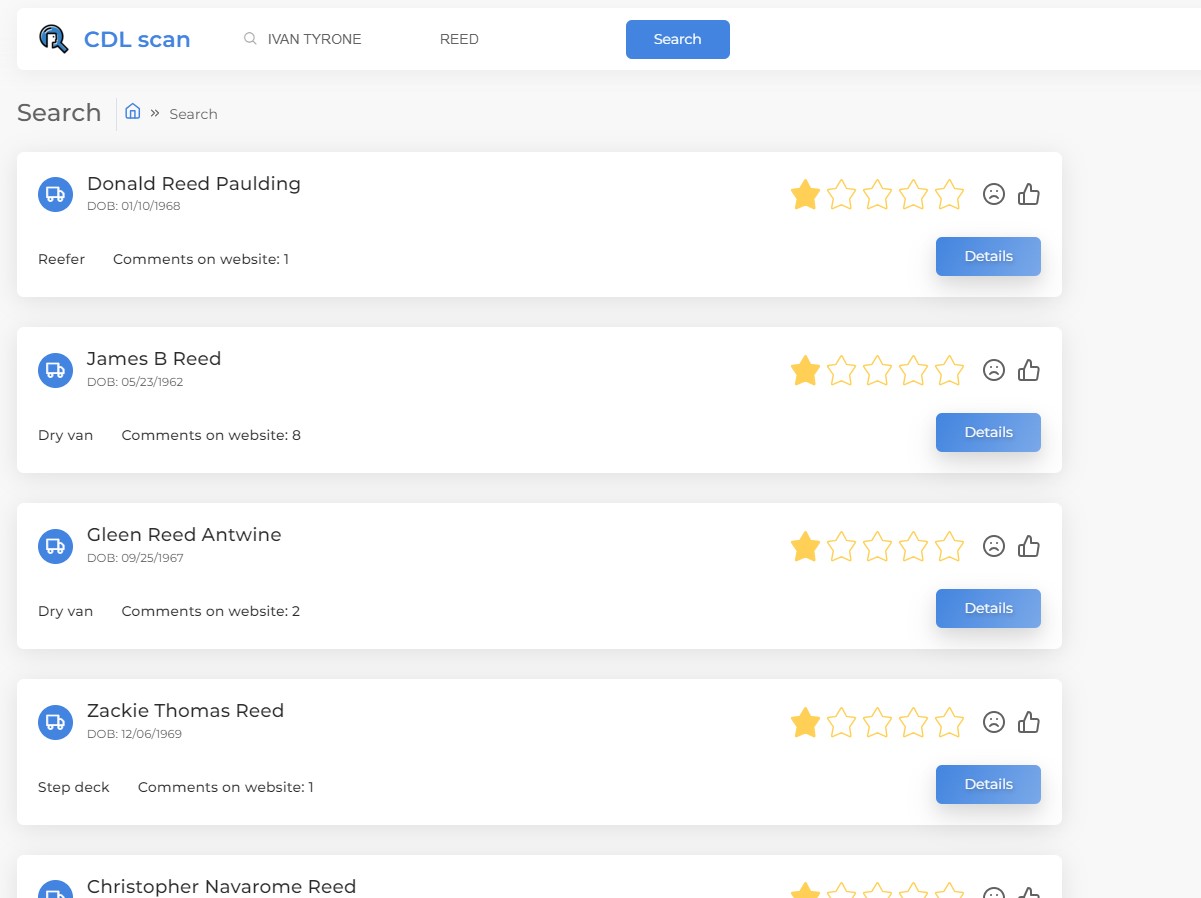This screenshot has width=1201, height=898.
Task: Click the CDL scan brand title
Action: 137,40
